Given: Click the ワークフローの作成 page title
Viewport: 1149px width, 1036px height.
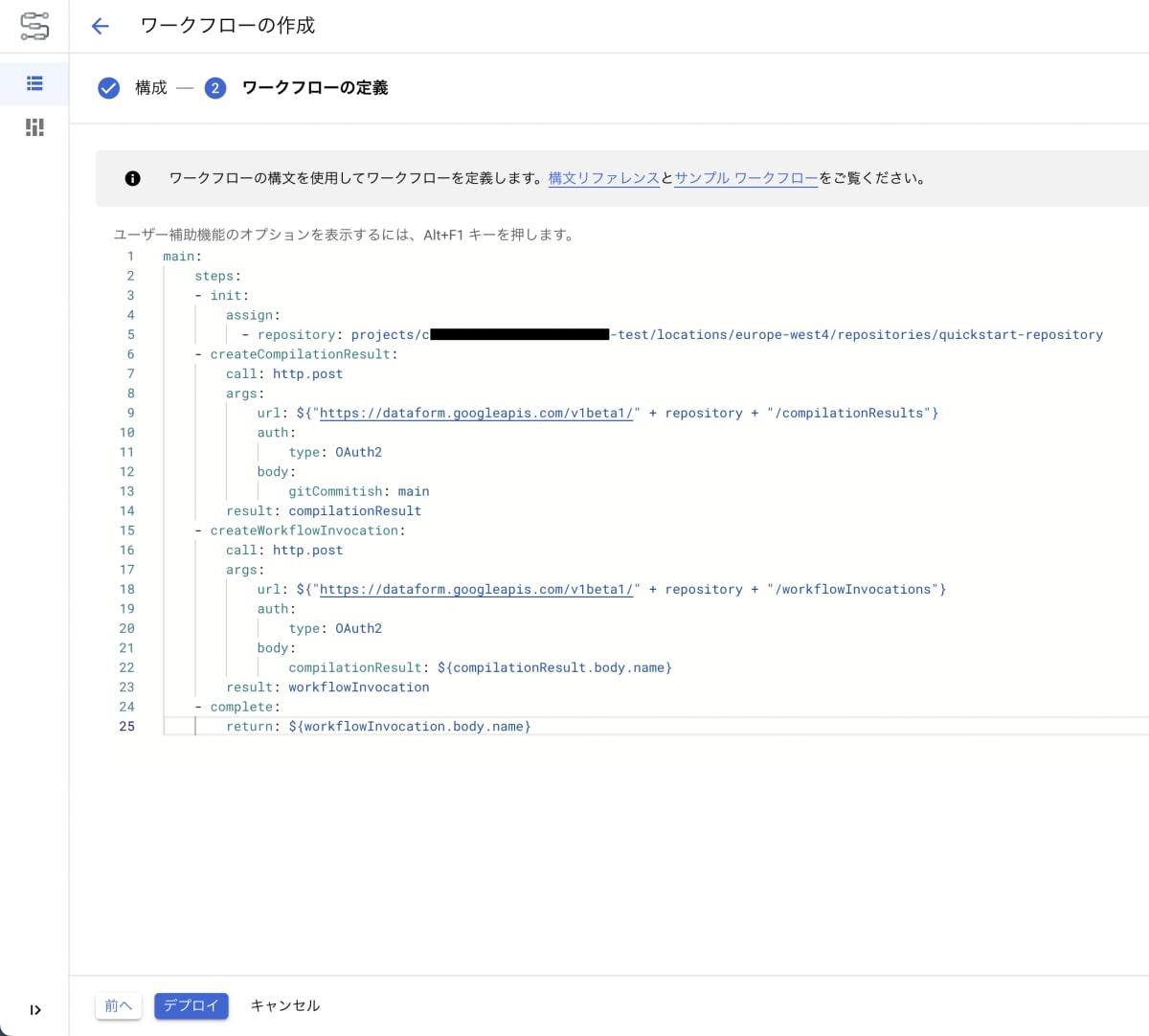Looking at the screenshot, I should click(228, 26).
